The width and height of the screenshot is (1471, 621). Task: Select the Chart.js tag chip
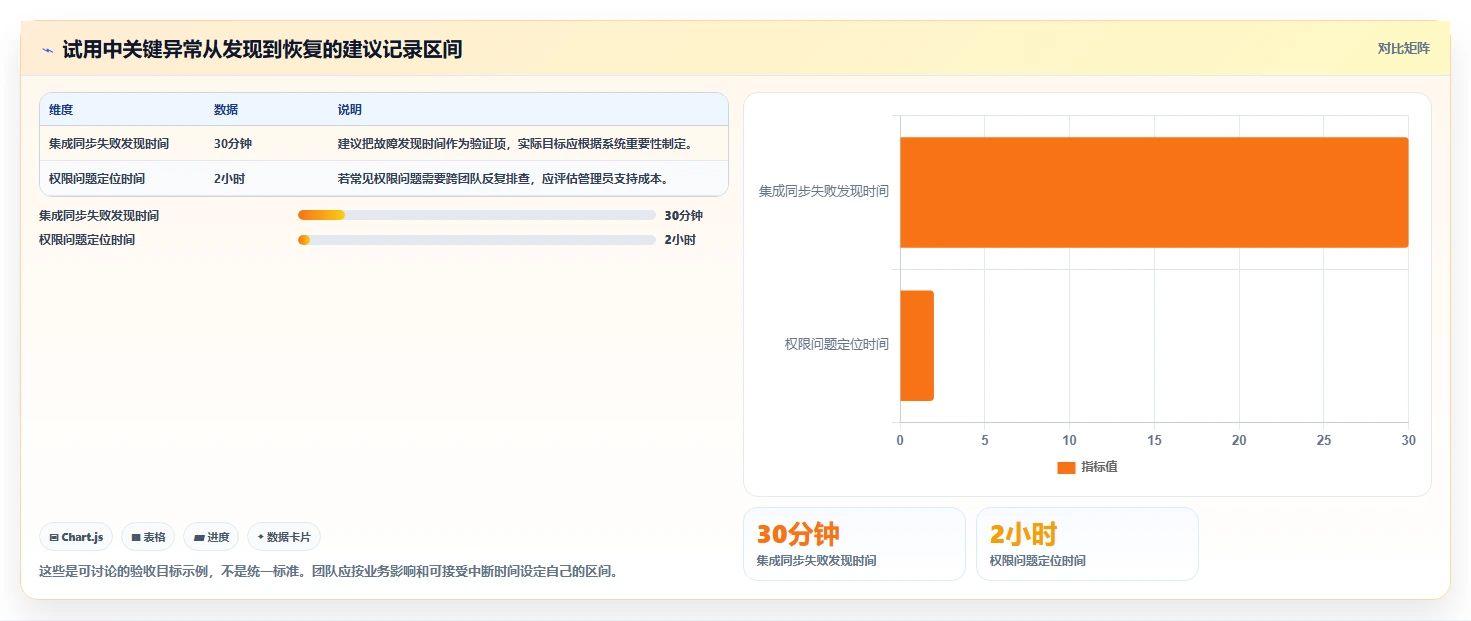[77, 537]
